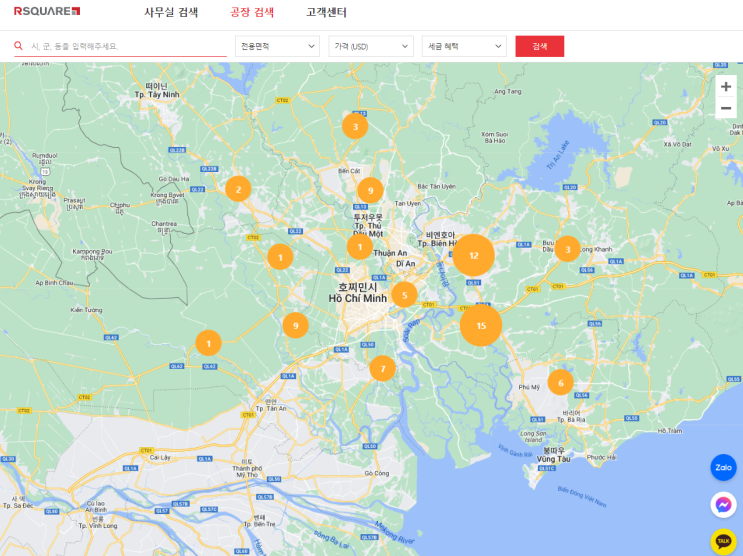Select cluster 1 beside the QL62 road

tap(208, 343)
